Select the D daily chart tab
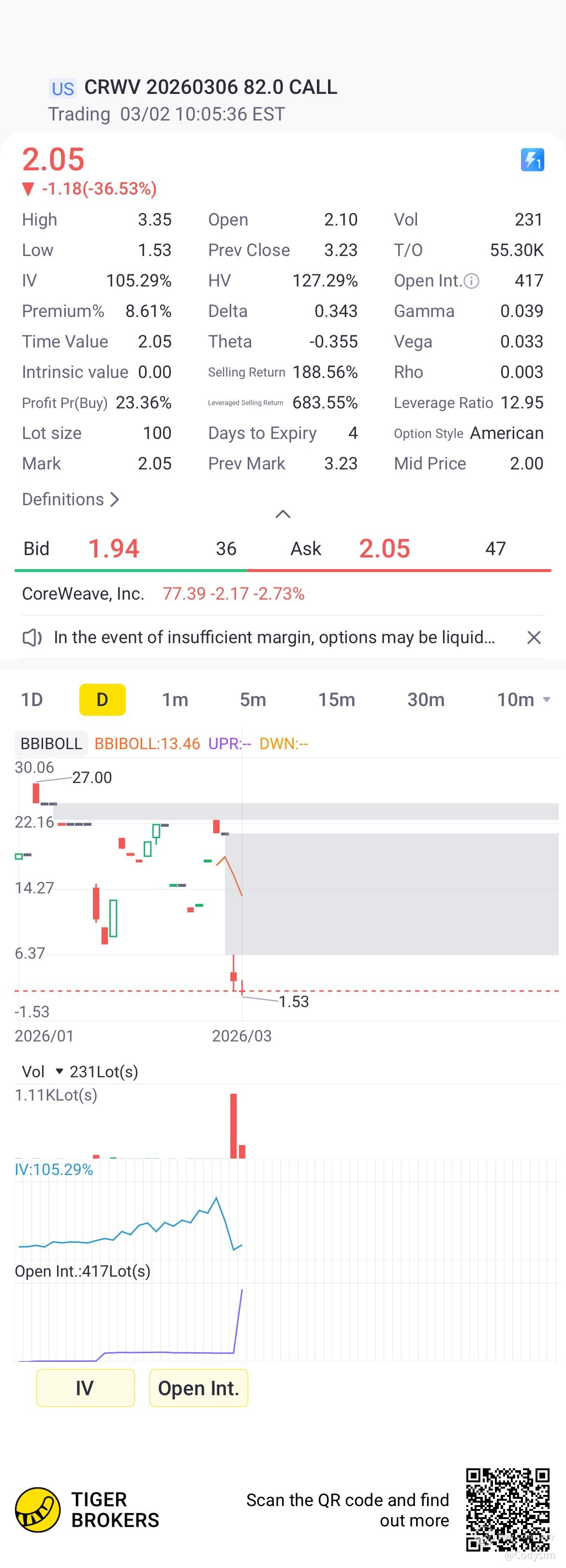 click(x=102, y=699)
